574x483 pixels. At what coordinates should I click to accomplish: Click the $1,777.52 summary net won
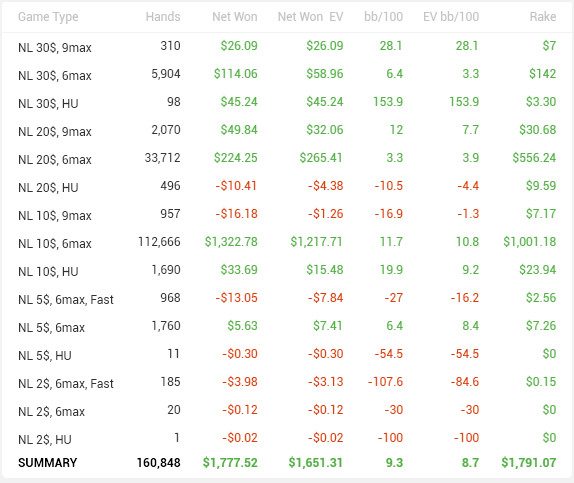[230, 463]
